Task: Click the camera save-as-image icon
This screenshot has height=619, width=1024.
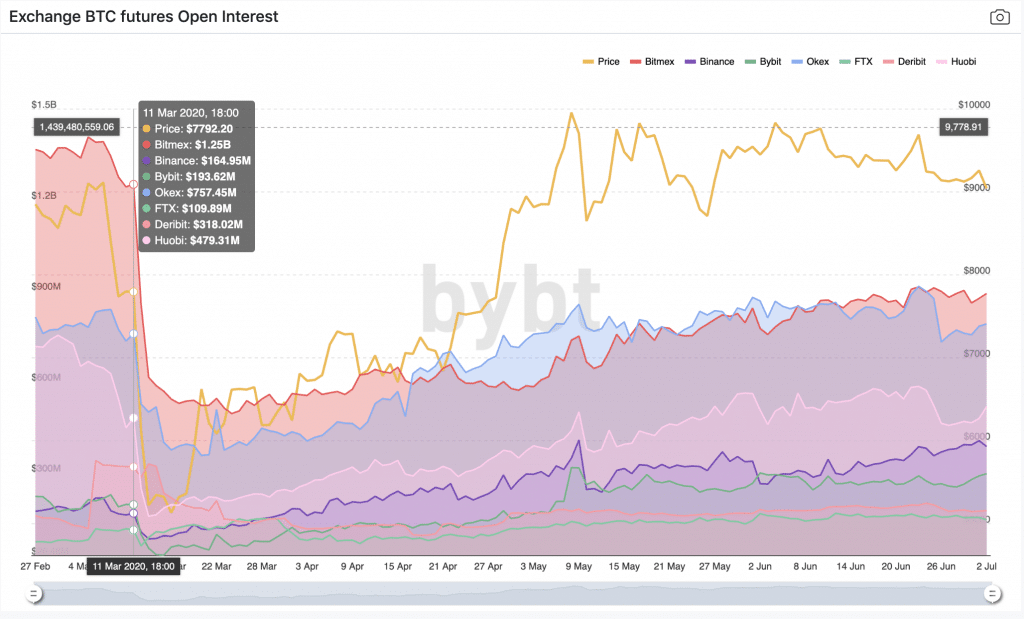Action: 999,17
